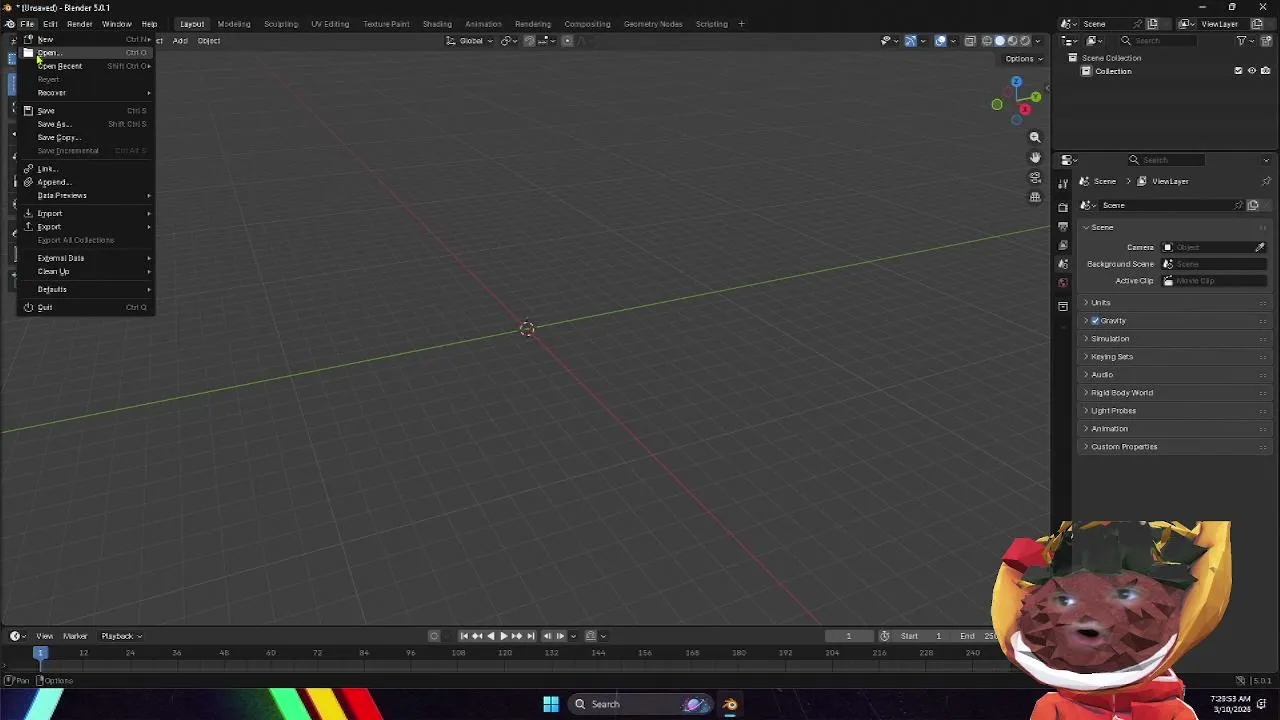Open the zoom view magnifier gizmo
This screenshot has width=1280, height=720.
coord(1035,137)
